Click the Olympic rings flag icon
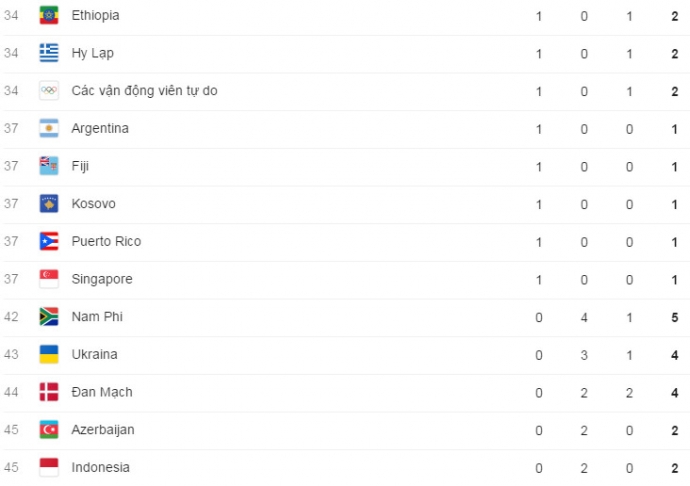Viewport: 690px width, 486px height. (48, 91)
